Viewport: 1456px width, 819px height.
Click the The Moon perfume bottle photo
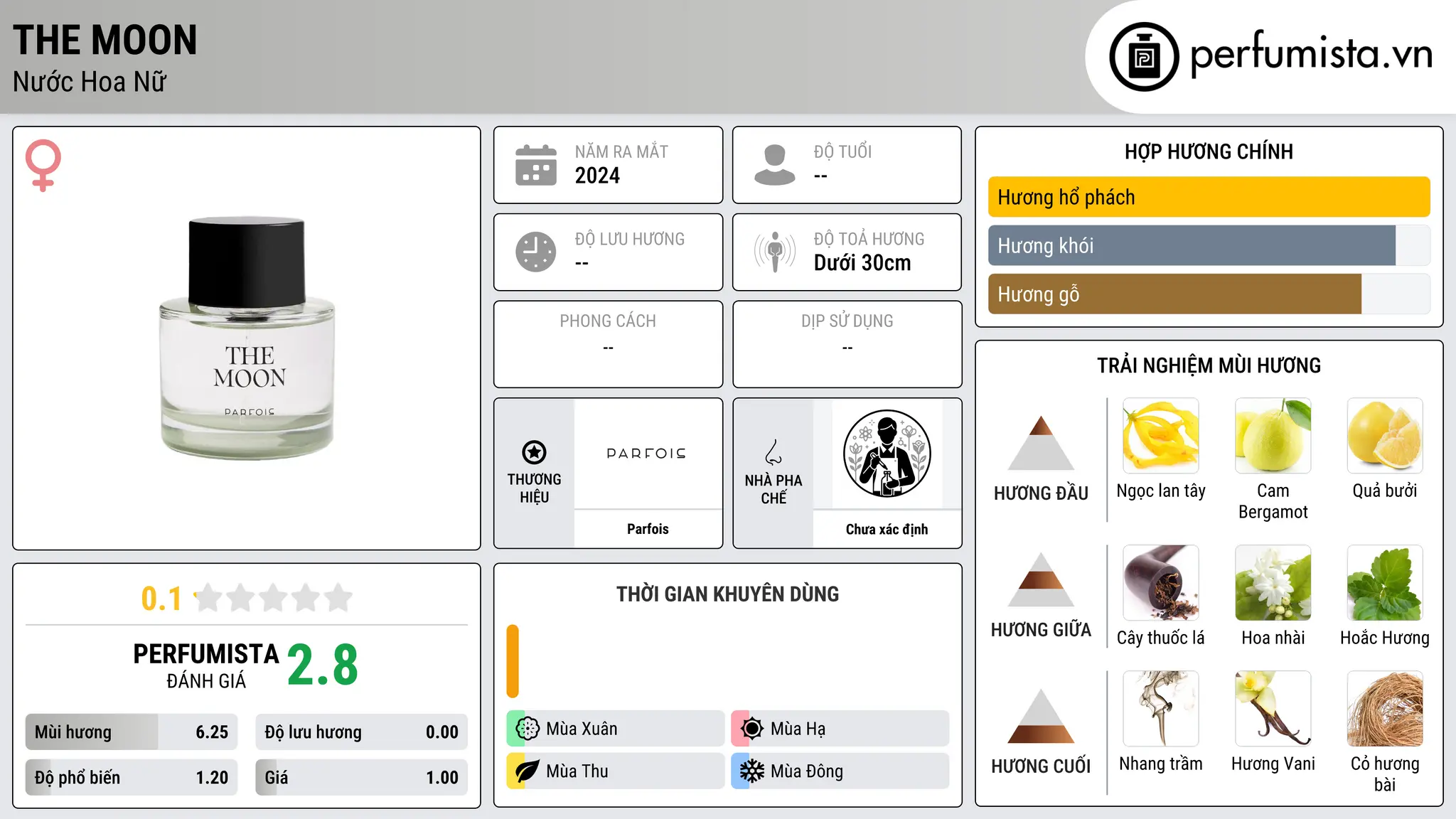point(247,338)
